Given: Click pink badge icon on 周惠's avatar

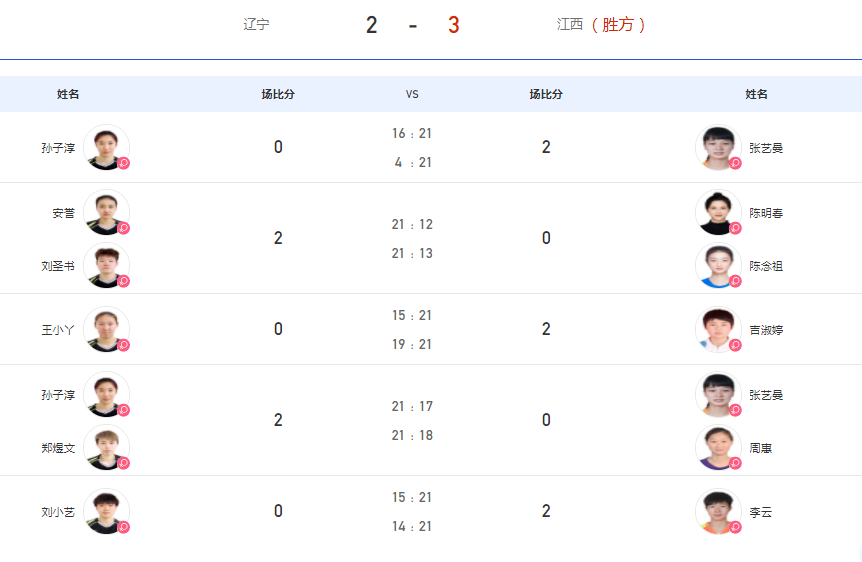Looking at the screenshot, I should (x=735, y=463).
